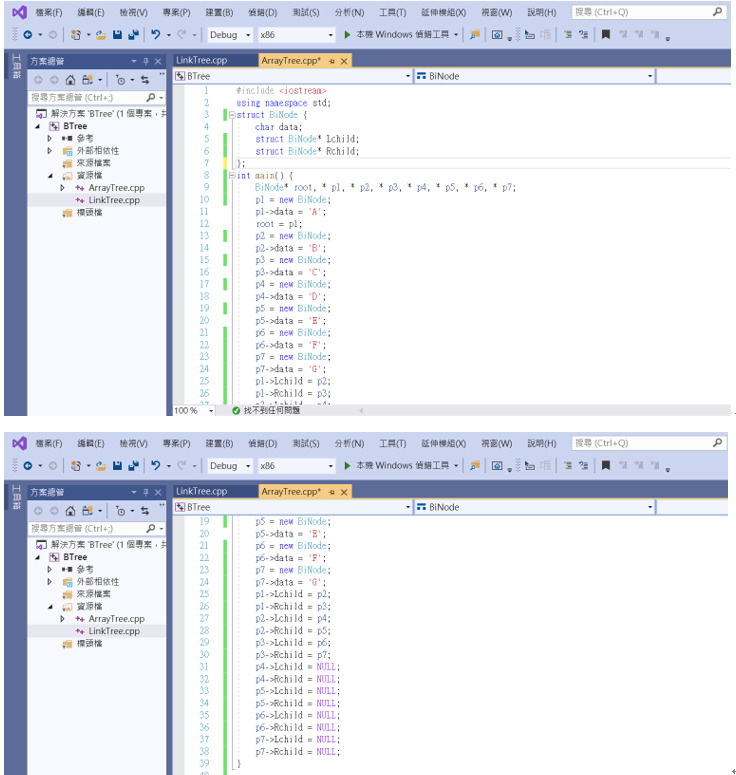
Task: Toggle pin on ArrayTree.cpp tab in lower window
Action: click(x=332, y=492)
